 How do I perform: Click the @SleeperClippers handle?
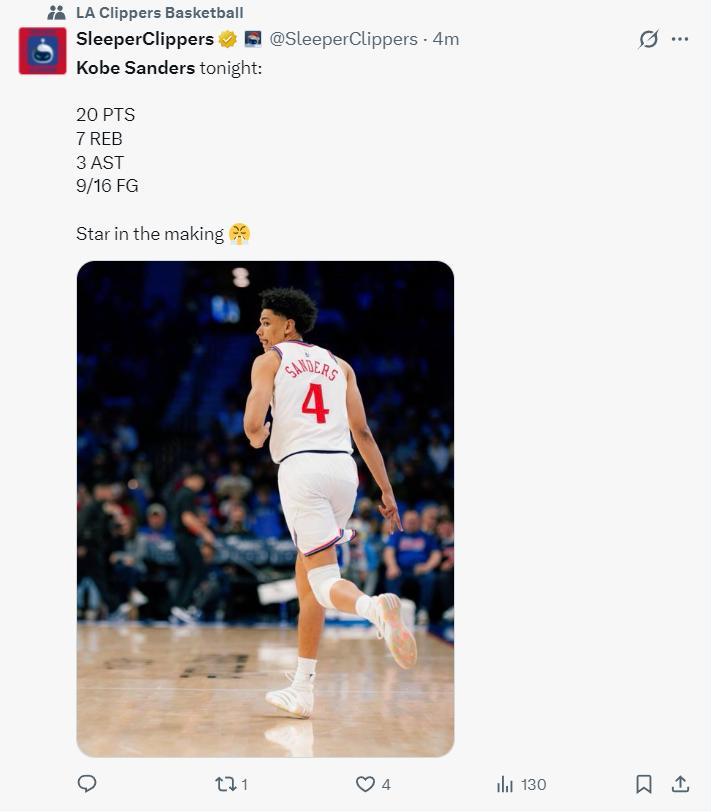343,39
